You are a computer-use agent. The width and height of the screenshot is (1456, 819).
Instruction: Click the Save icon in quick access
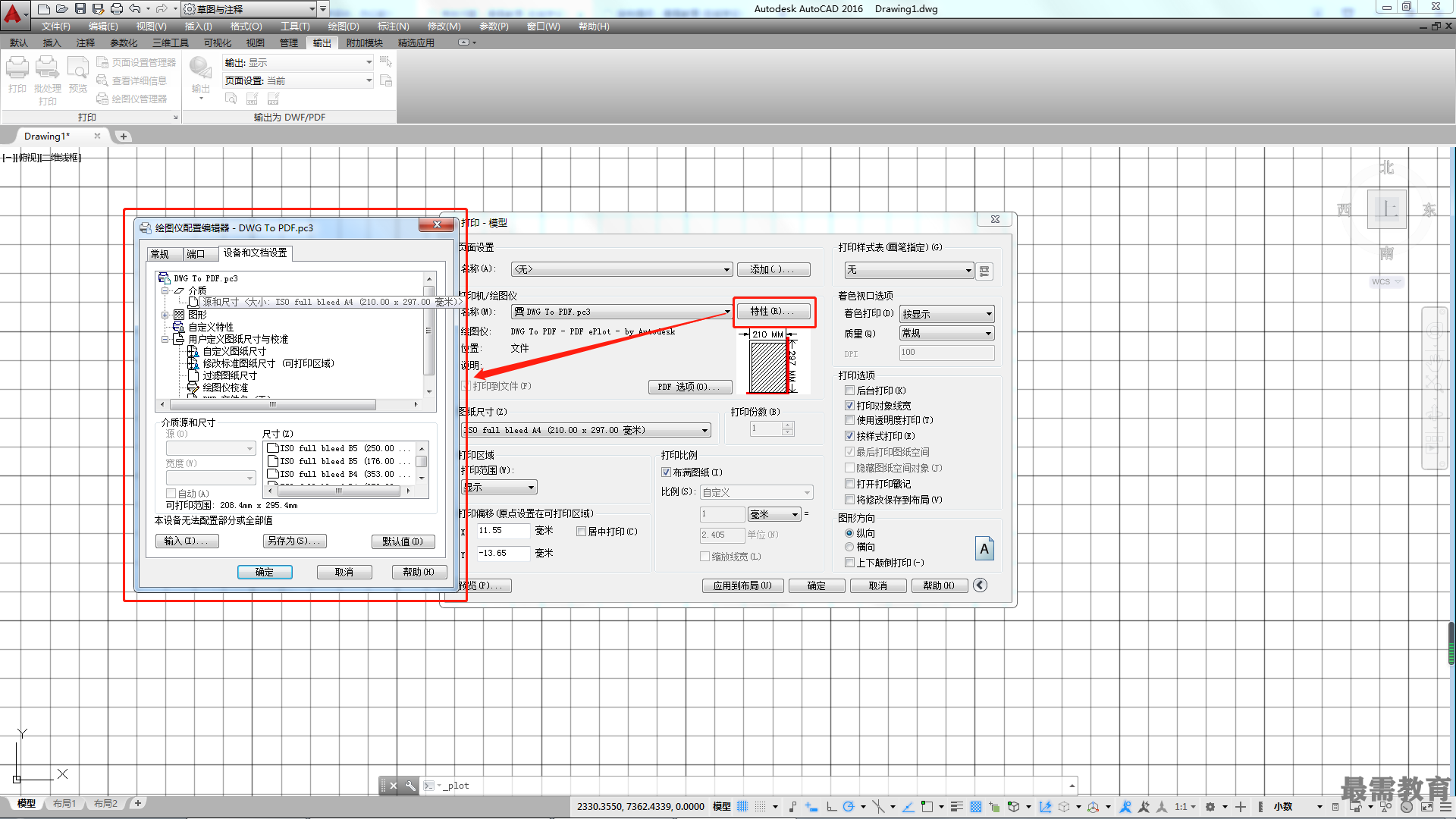pos(80,9)
